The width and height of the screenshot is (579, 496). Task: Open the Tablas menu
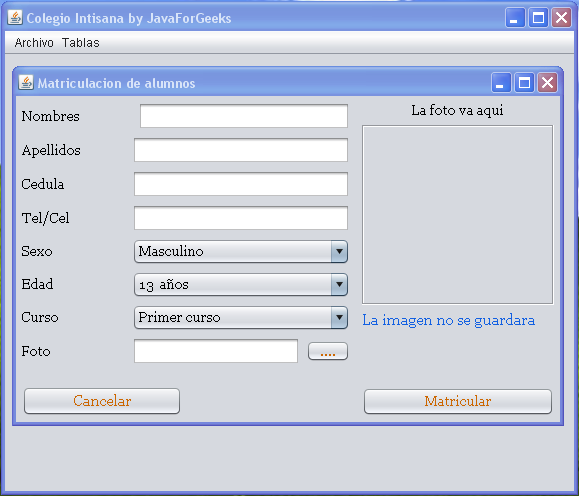click(80, 43)
